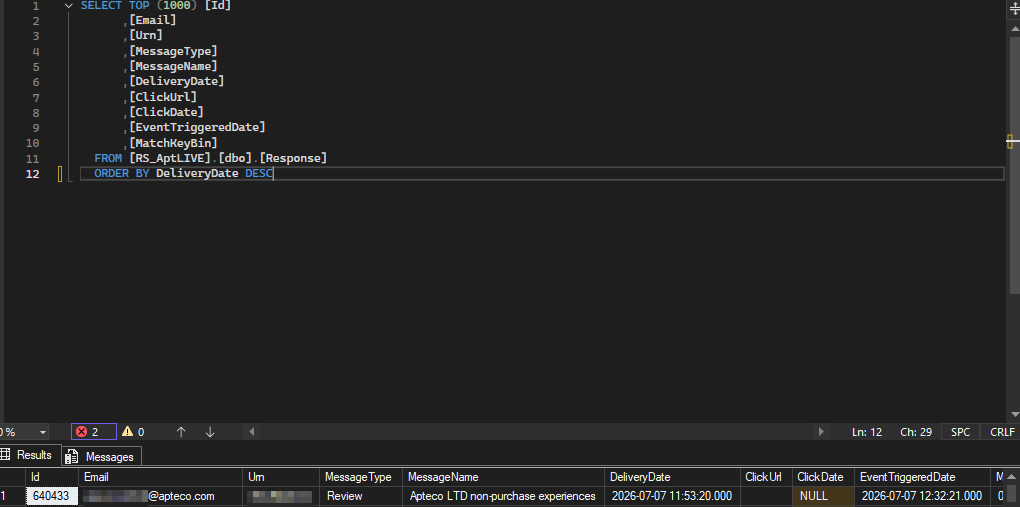Click the yellow change marker beside line 12

click(x=60, y=174)
